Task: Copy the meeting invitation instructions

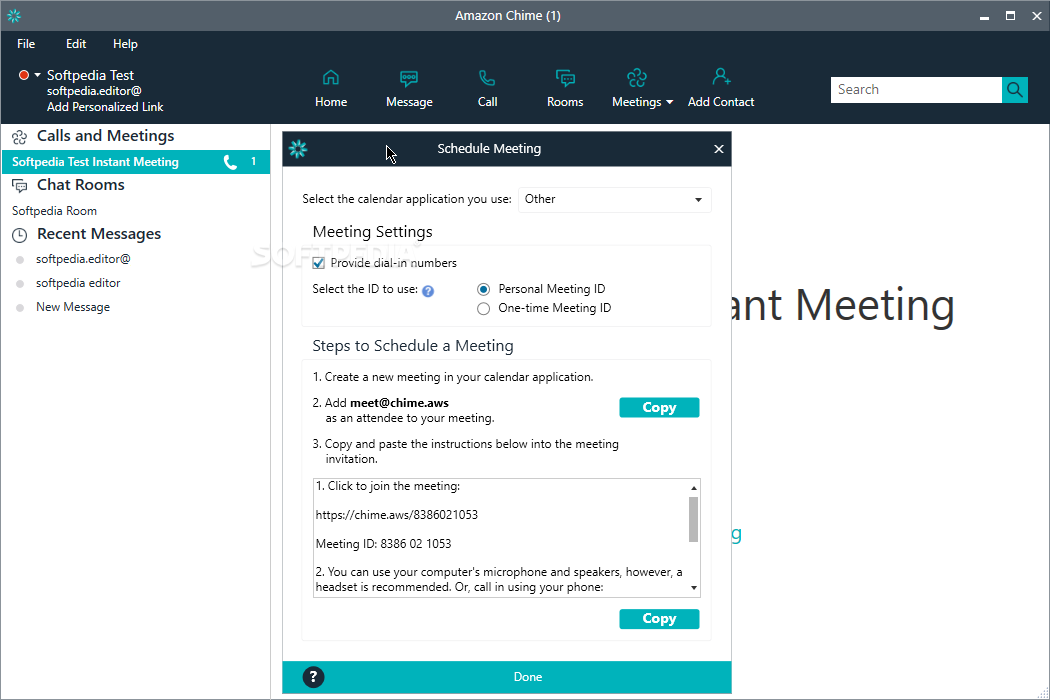Action: click(659, 619)
